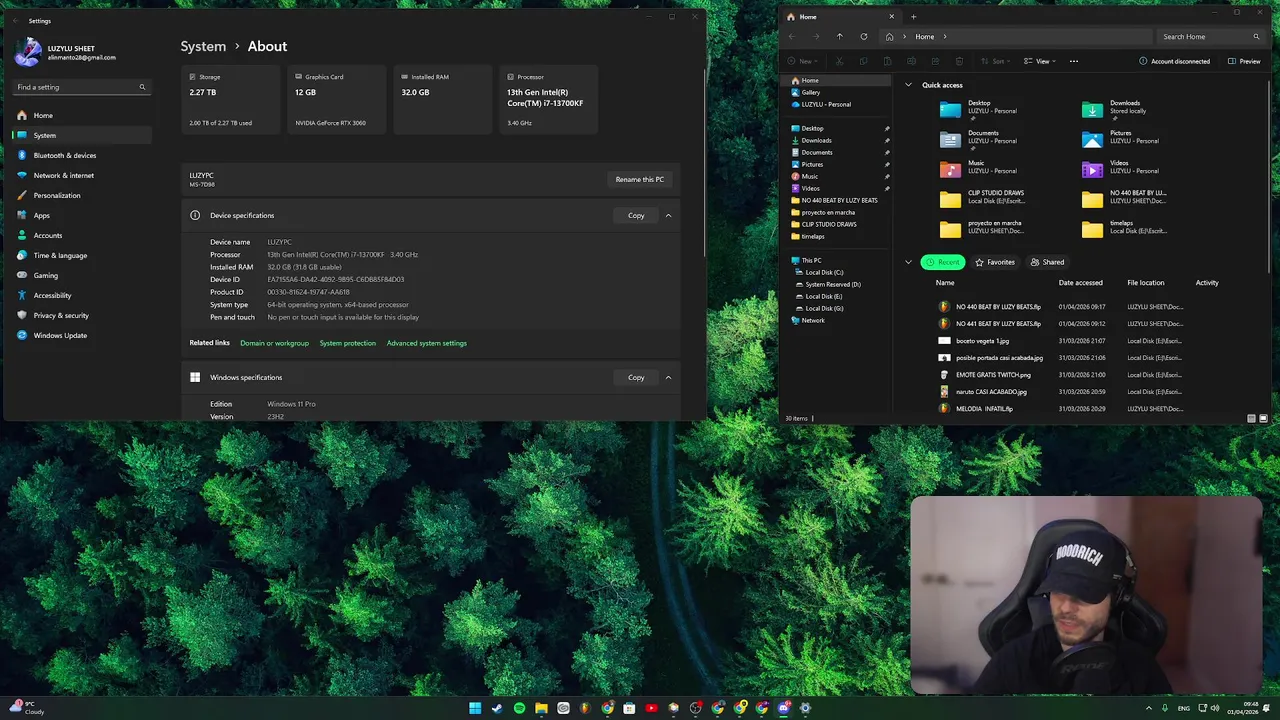Click the Cut icon in Explorer toolbar
The width and height of the screenshot is (1280, 720).
[839, 61]
